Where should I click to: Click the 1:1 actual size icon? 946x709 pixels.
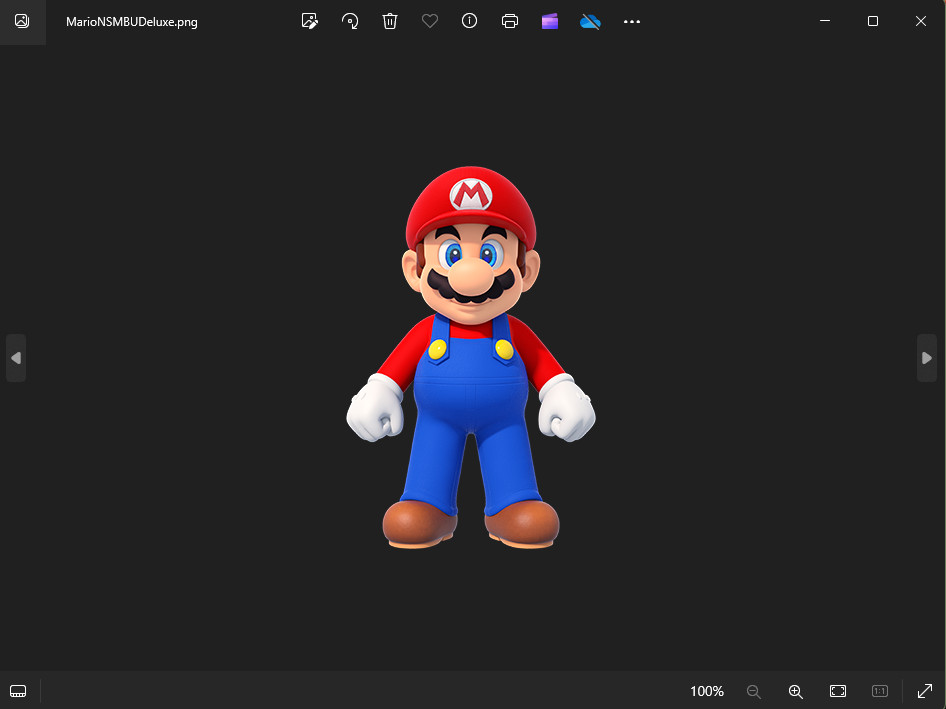[880, 691]
